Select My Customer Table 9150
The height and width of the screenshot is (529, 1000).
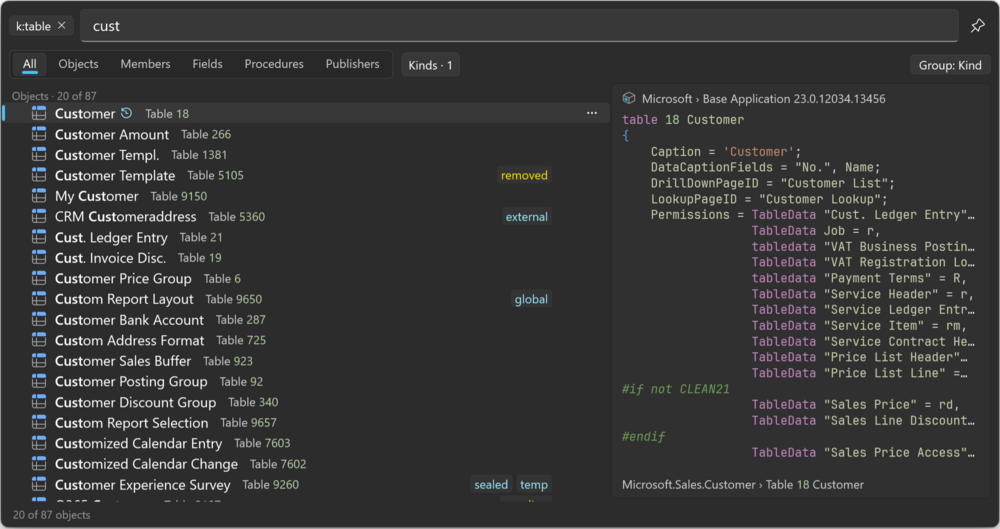tap(306, 196)
